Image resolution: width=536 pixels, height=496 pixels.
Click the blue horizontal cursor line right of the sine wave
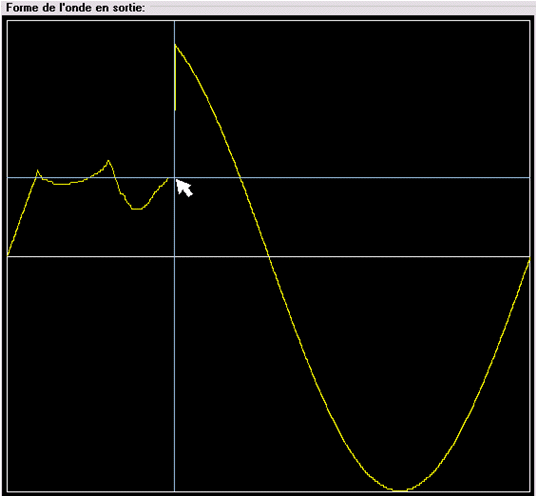tap(386, 177)
